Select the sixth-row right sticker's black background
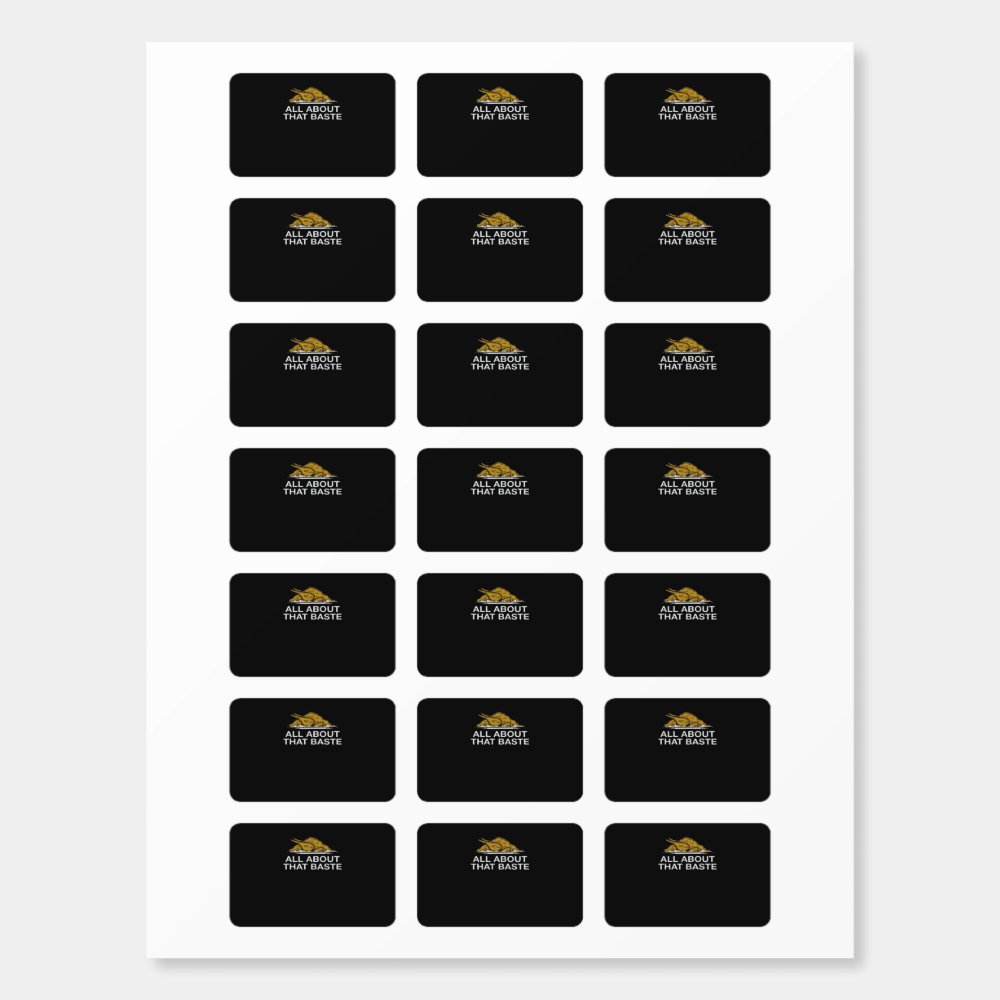This screenshot has width=1000, height=1000. pos(687,775)
